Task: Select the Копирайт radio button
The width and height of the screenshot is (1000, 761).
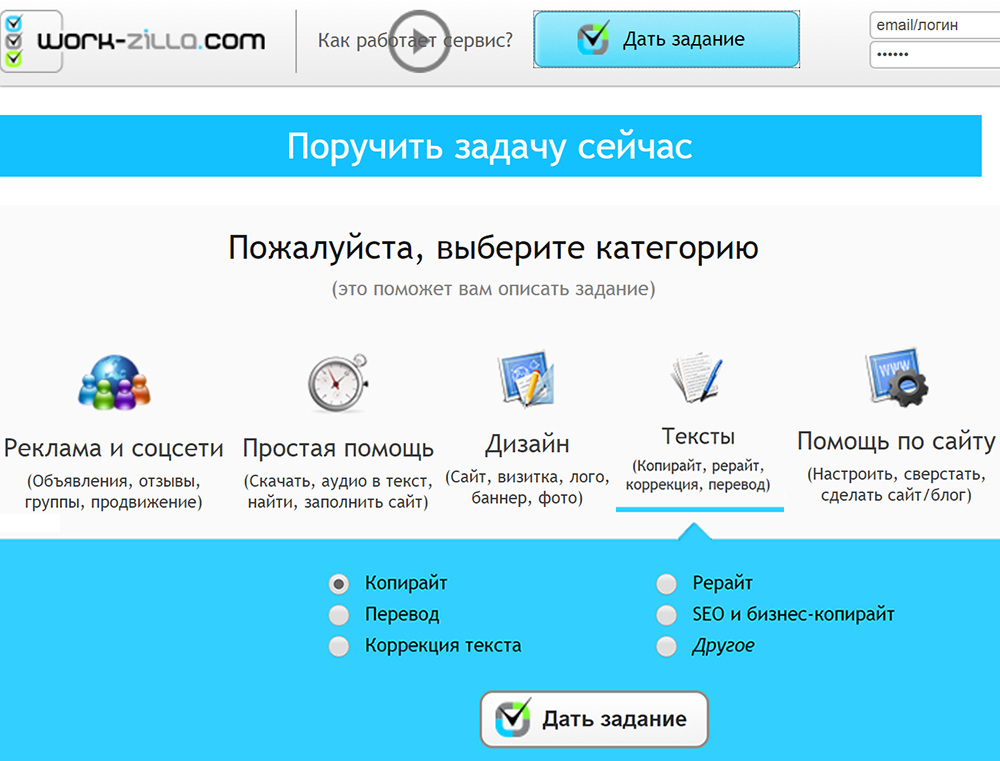Action: (339, 584)
